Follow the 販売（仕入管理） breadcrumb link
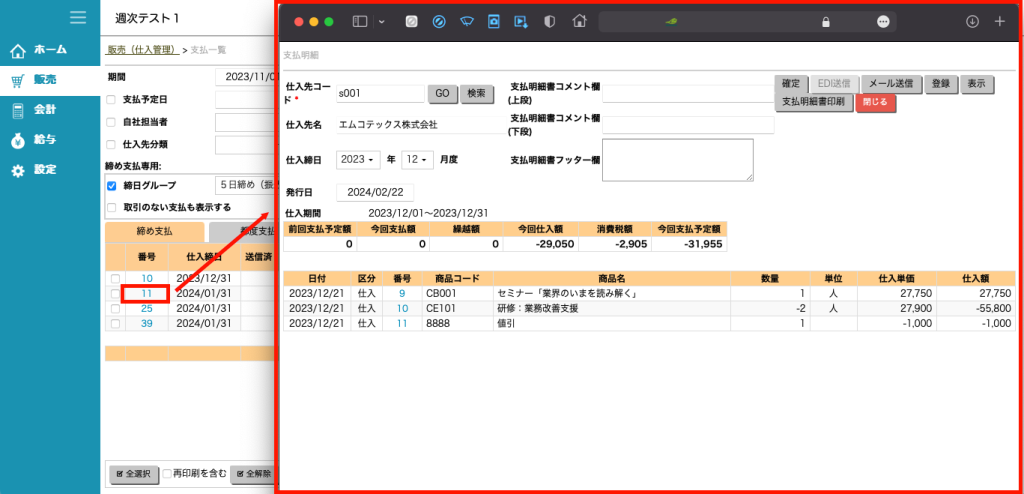1024x494 pixels. 142,50
